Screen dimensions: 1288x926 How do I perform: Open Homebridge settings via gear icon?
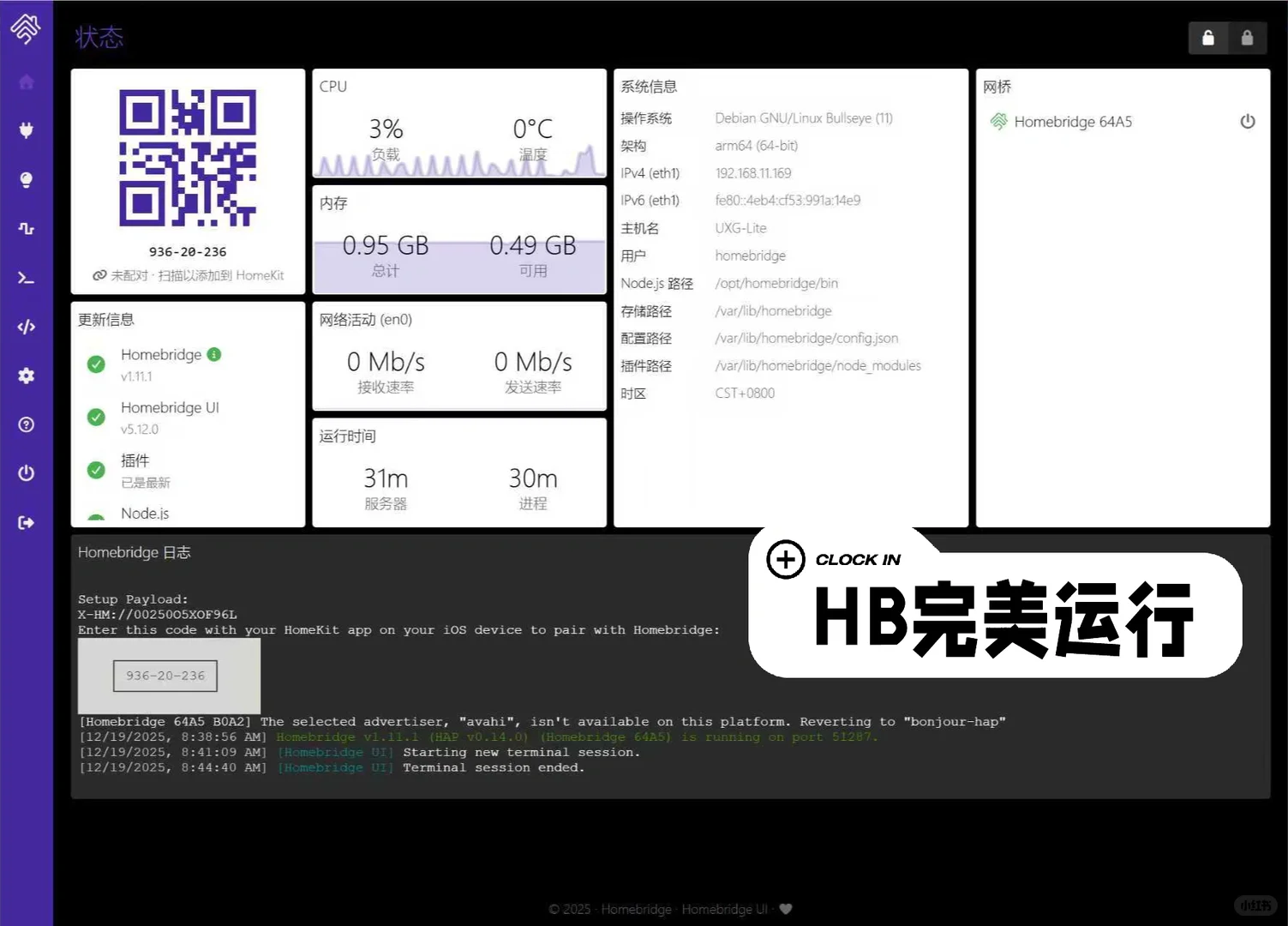point(26,376)
